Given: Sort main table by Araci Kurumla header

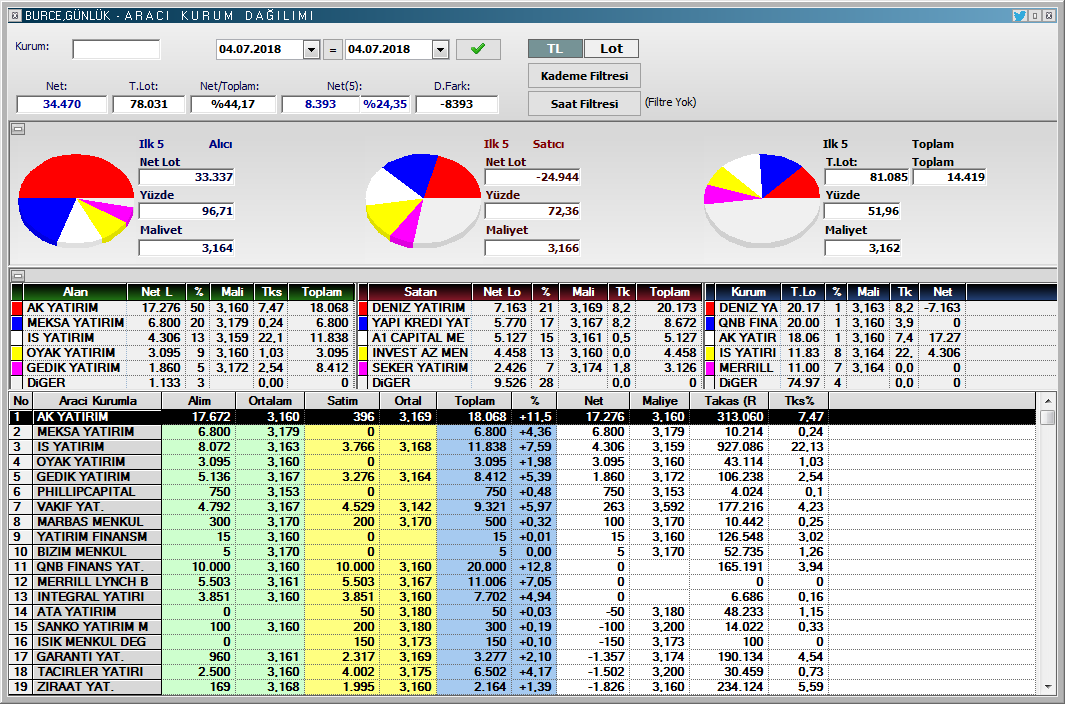Looking at the screenshot, I should point(97,401).
